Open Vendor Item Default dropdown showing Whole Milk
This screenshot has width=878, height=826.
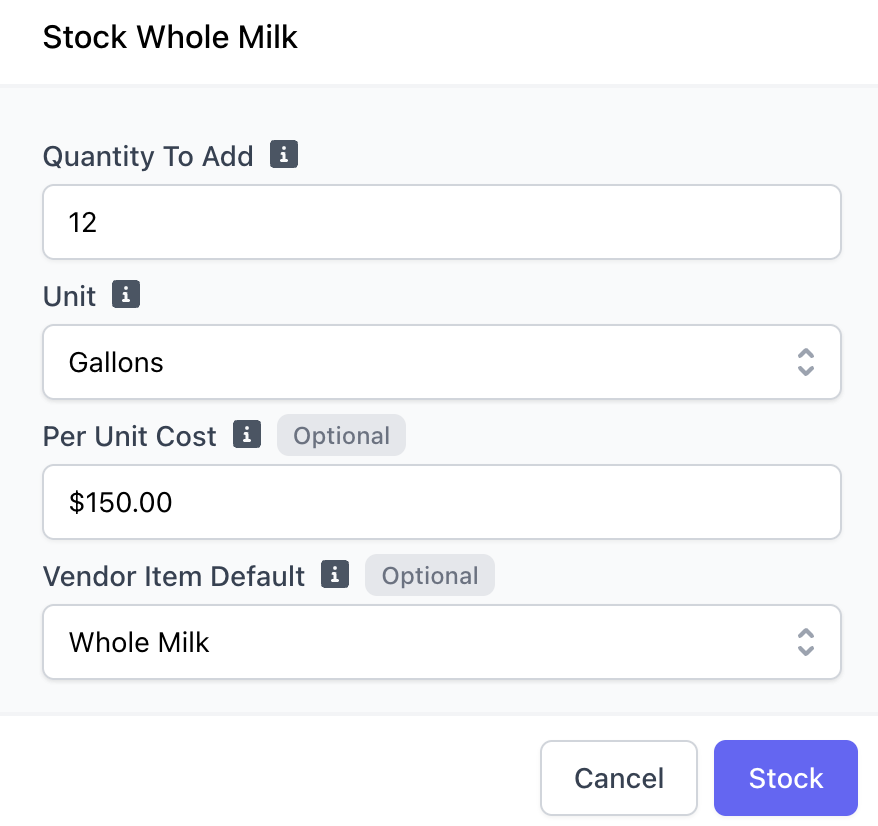(x=442, y=642)
